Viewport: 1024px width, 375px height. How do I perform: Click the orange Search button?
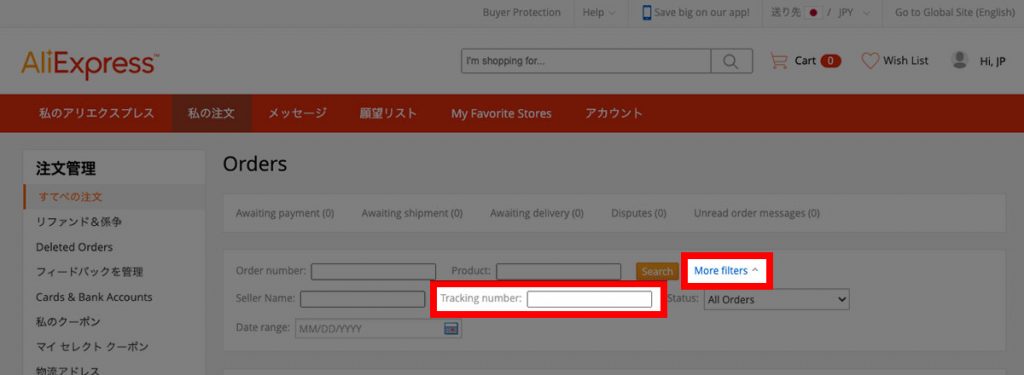coord(657,271)
